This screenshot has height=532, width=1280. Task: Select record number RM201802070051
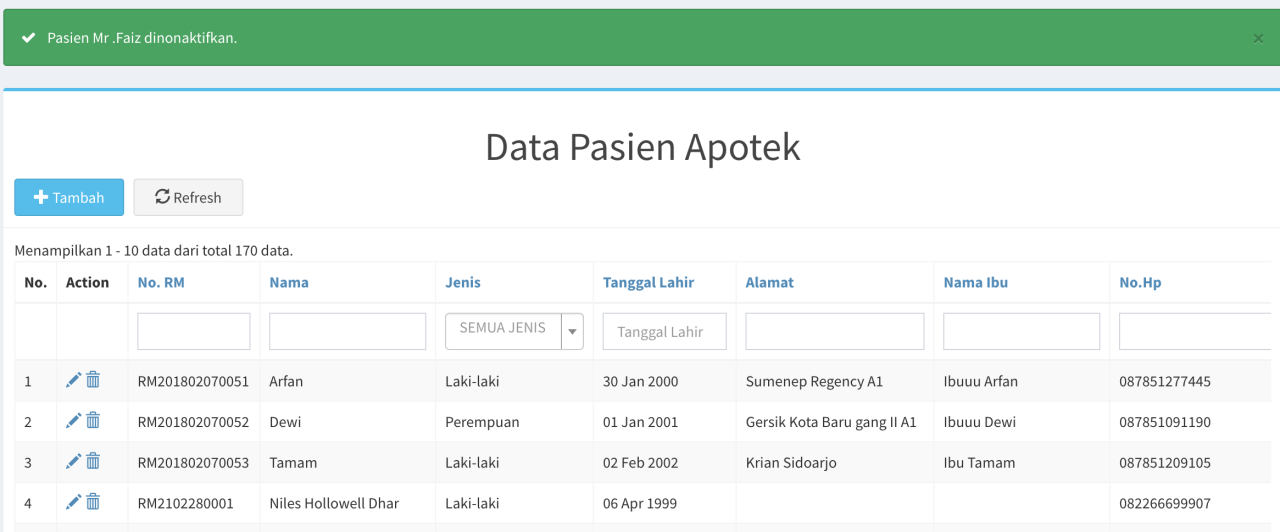pyautogui.click(x=193, y=382)
